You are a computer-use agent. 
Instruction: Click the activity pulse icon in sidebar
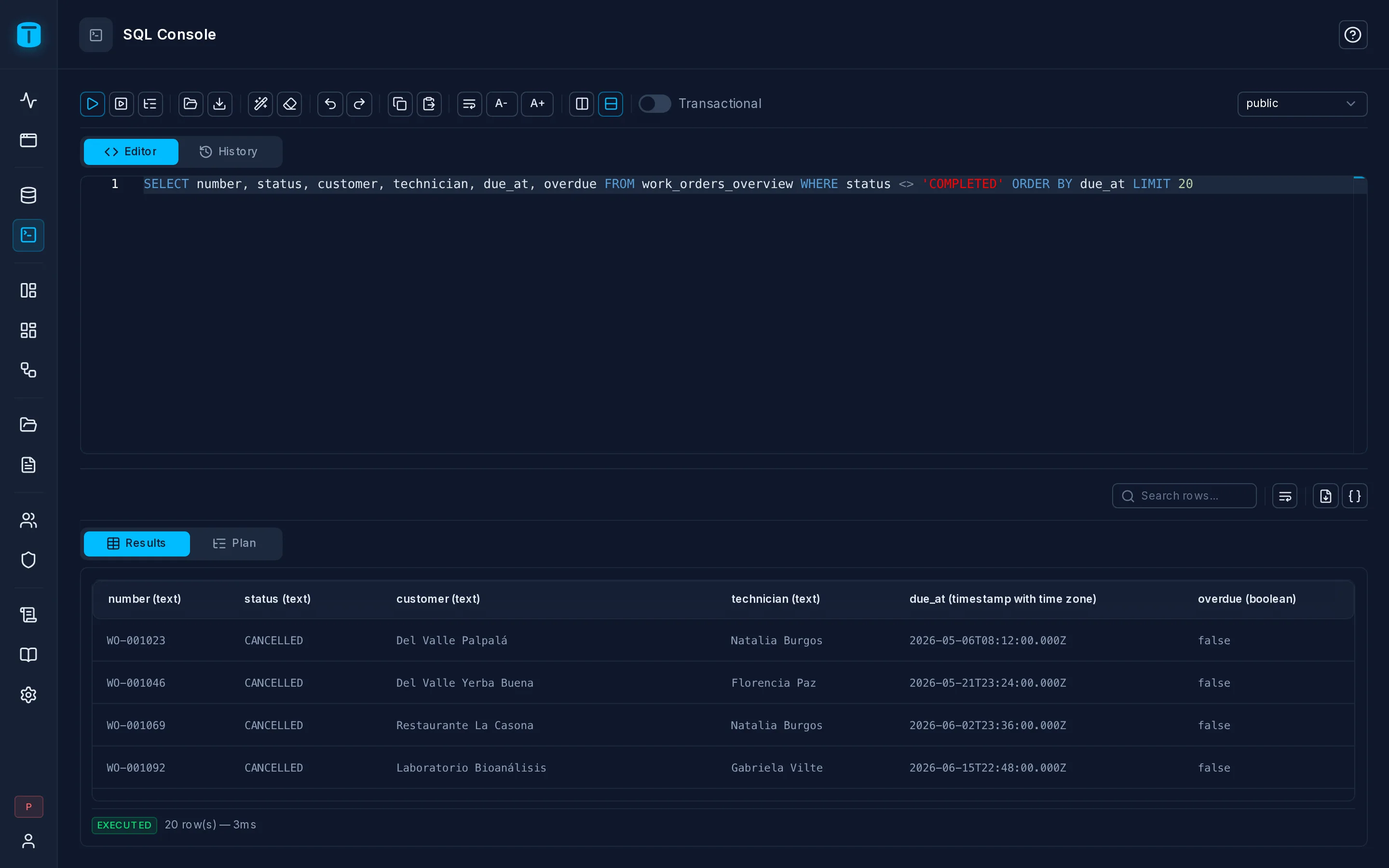tap(29, 100)
